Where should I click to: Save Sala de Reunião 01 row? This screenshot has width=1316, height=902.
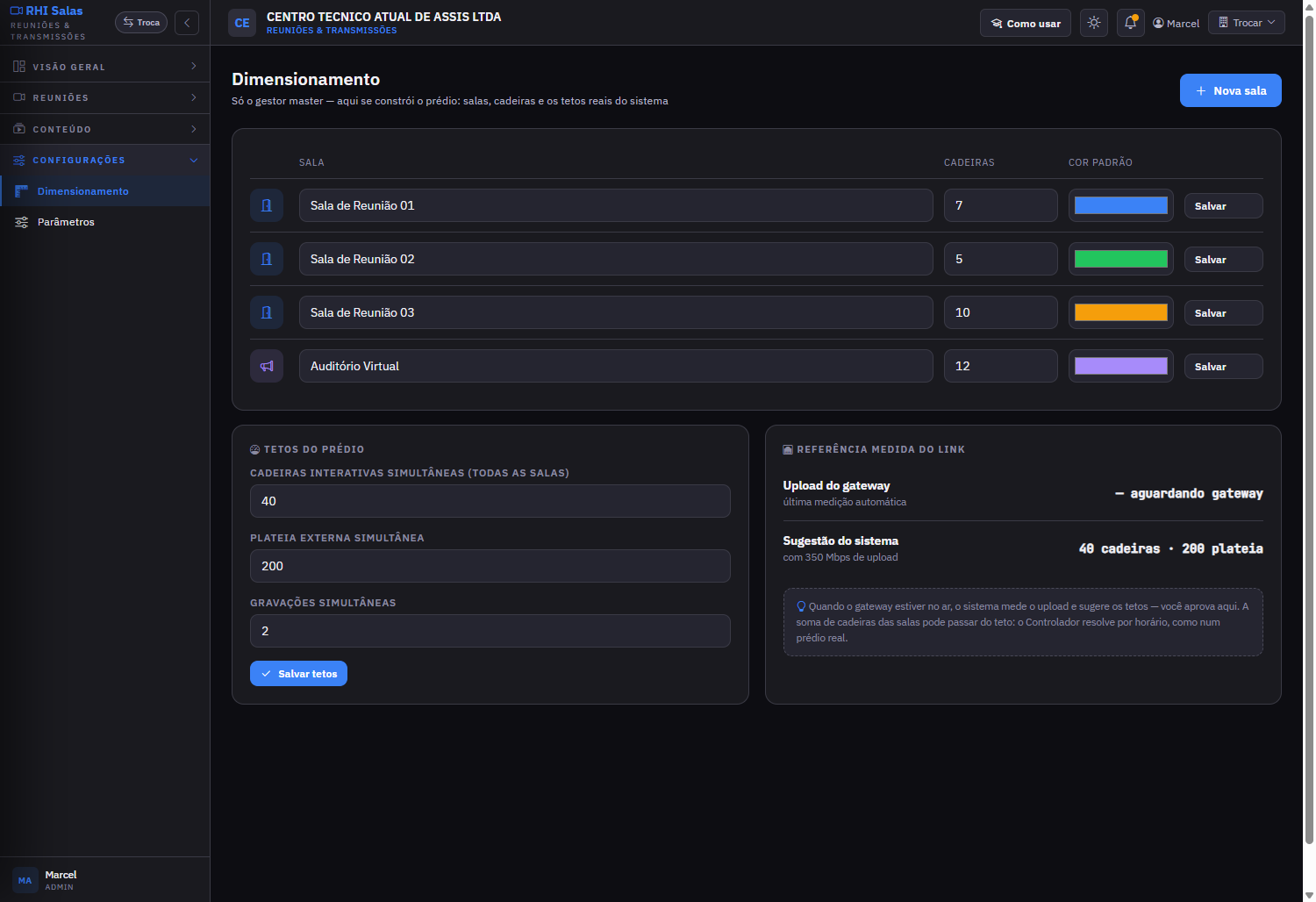pyautogui.click(x=1224, y=206)
